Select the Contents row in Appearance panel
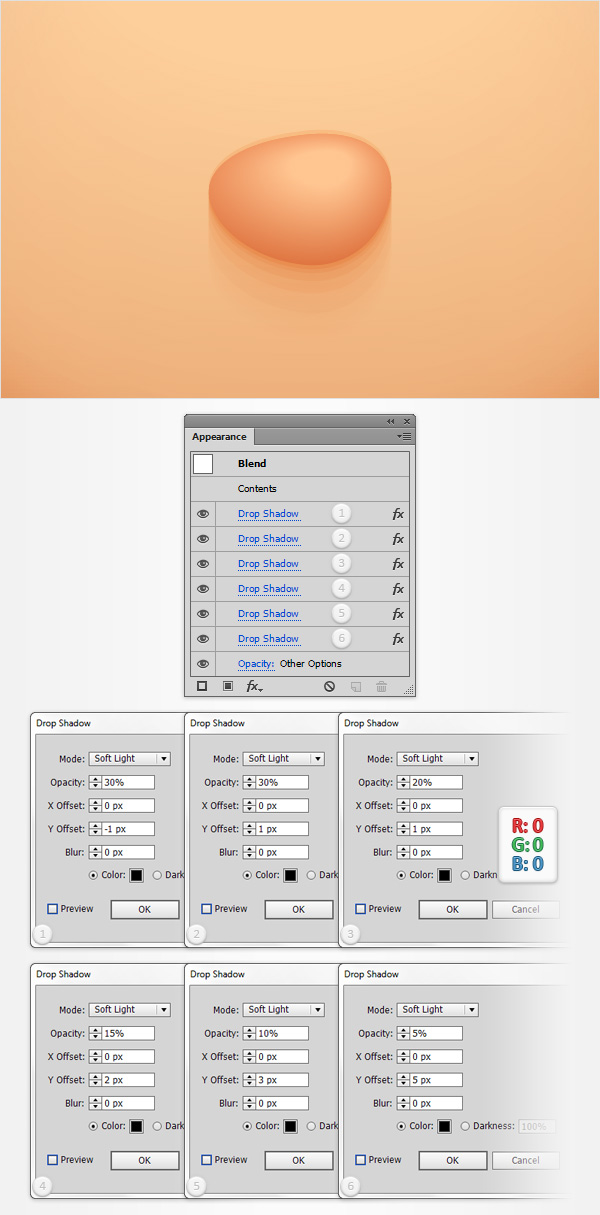The width and height of the screenshot is (600, 1215). click(x=300, y=489)
